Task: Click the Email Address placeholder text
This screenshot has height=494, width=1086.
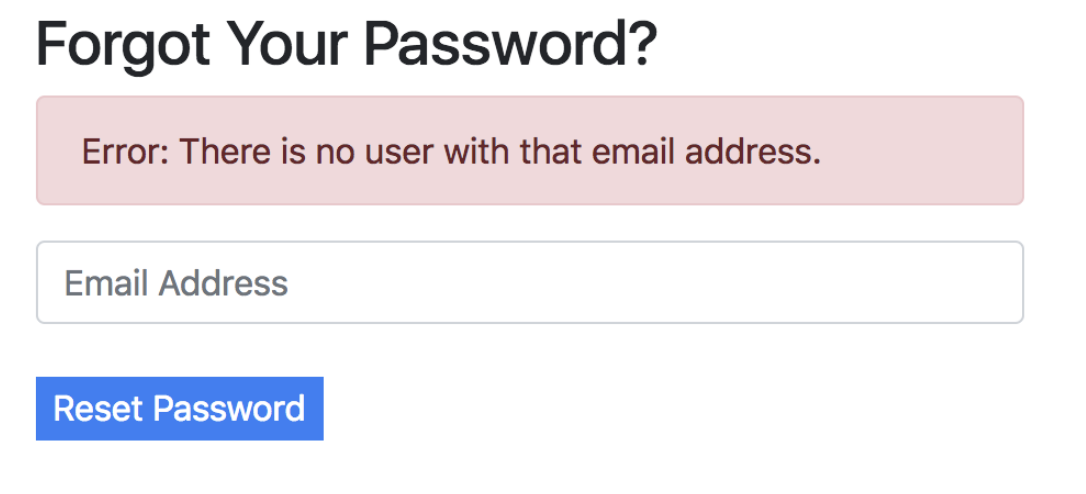Action: coord(176,283)
